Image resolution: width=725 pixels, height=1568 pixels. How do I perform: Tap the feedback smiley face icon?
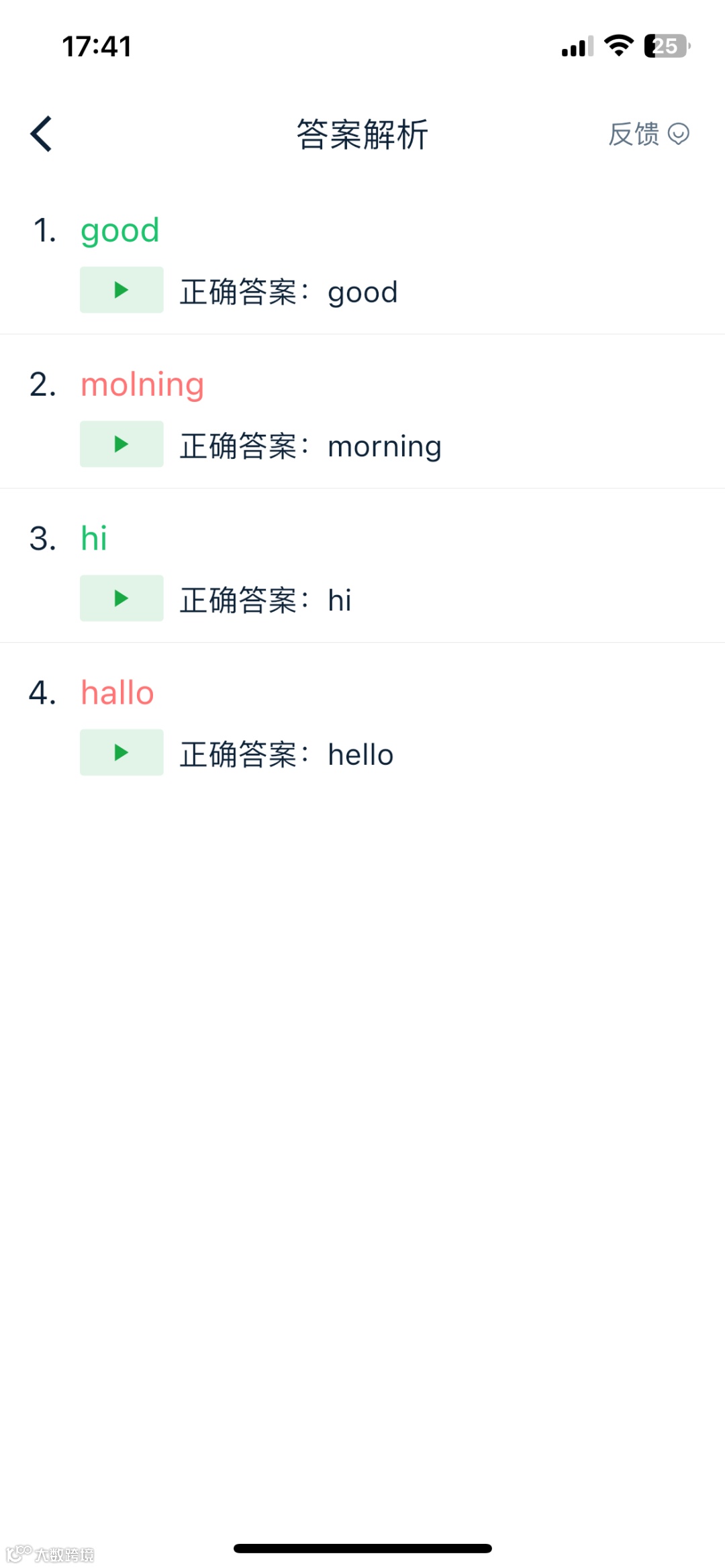(679, 134)
